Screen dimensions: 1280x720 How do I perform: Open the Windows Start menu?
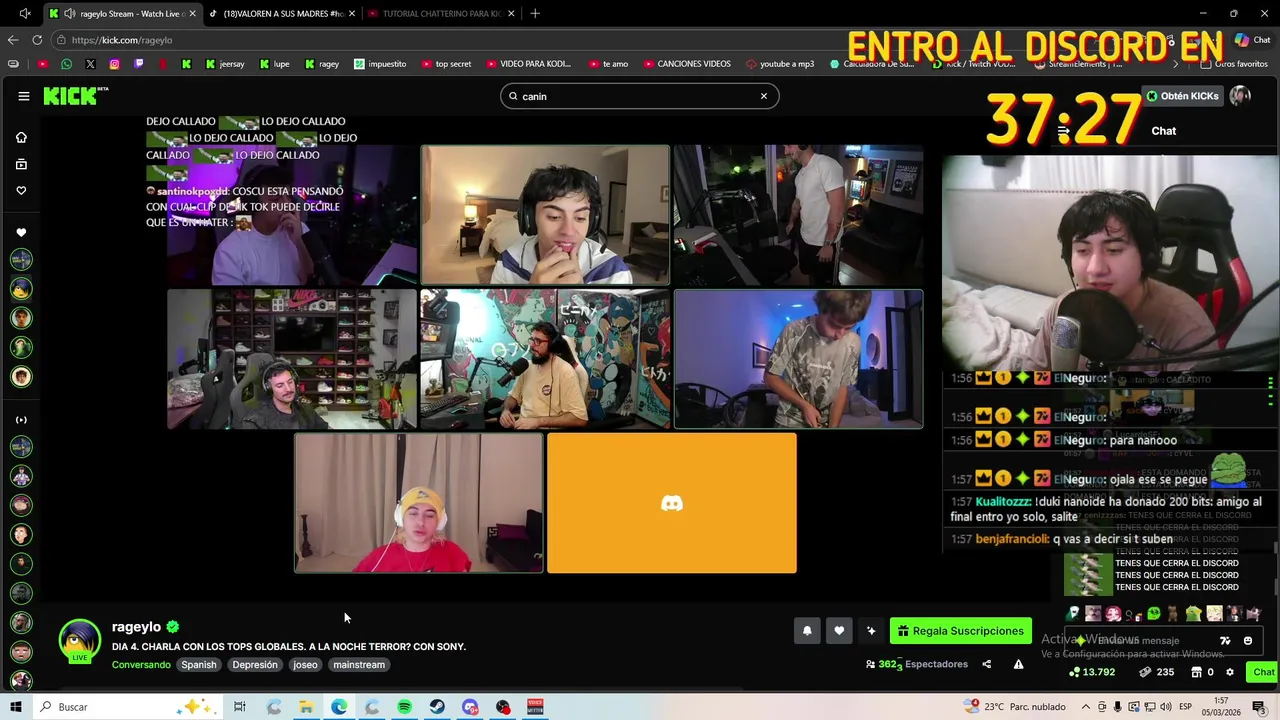click(15, 707)
